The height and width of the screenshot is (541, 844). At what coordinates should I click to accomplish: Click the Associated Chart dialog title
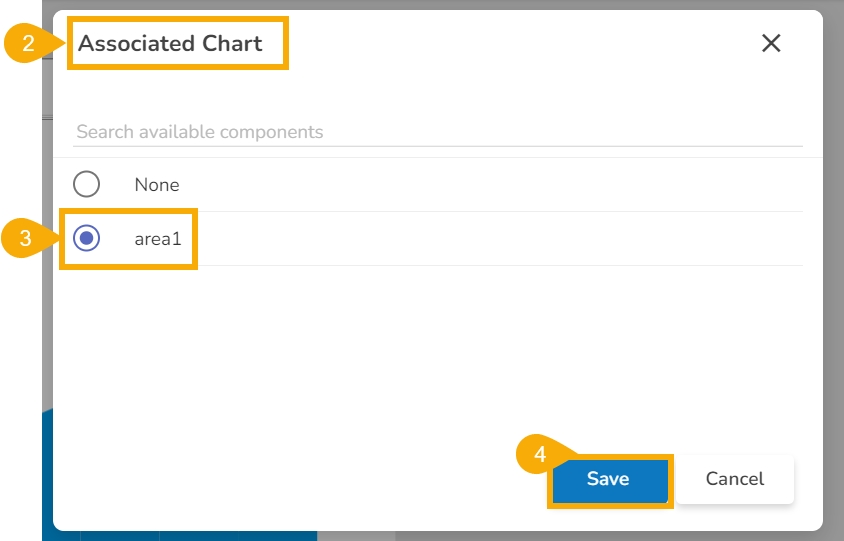(171, 44)
